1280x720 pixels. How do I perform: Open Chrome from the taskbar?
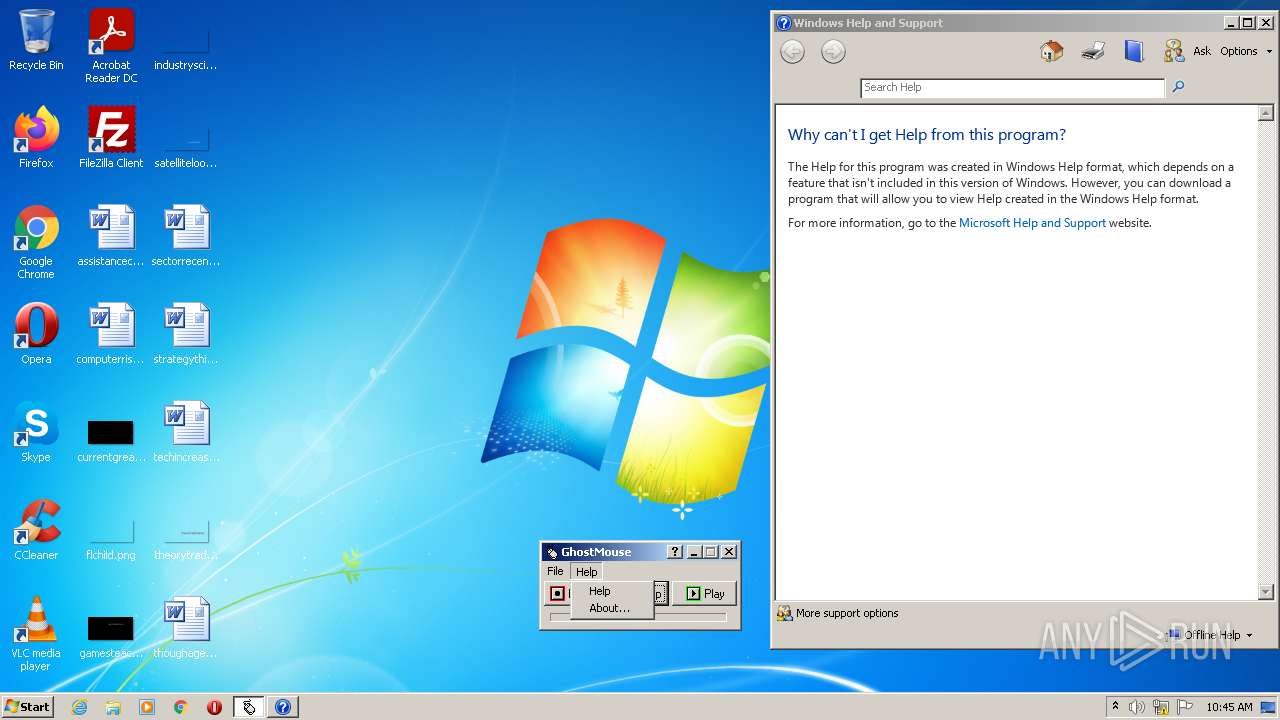point(181,707)
